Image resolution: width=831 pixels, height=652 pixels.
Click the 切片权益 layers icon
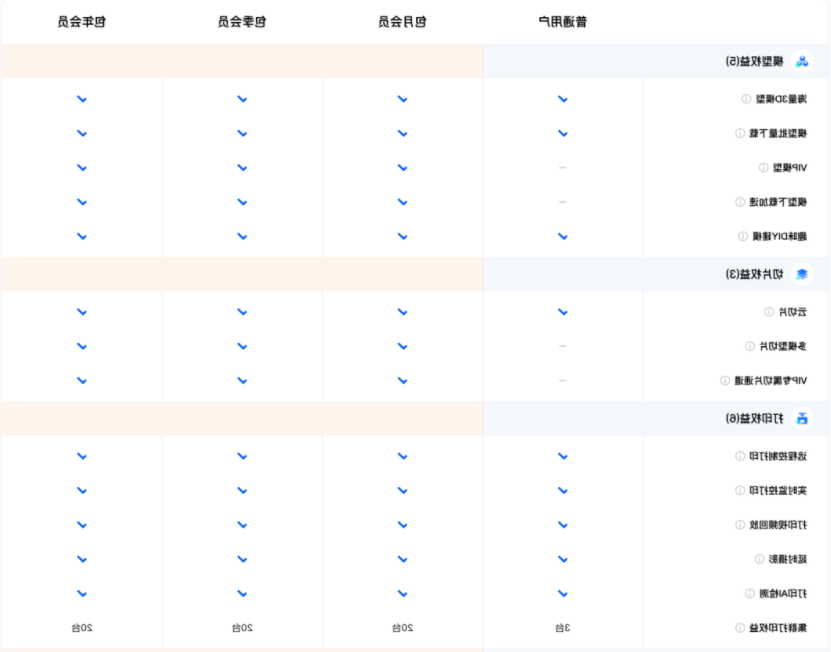click(x=801, y=274)
